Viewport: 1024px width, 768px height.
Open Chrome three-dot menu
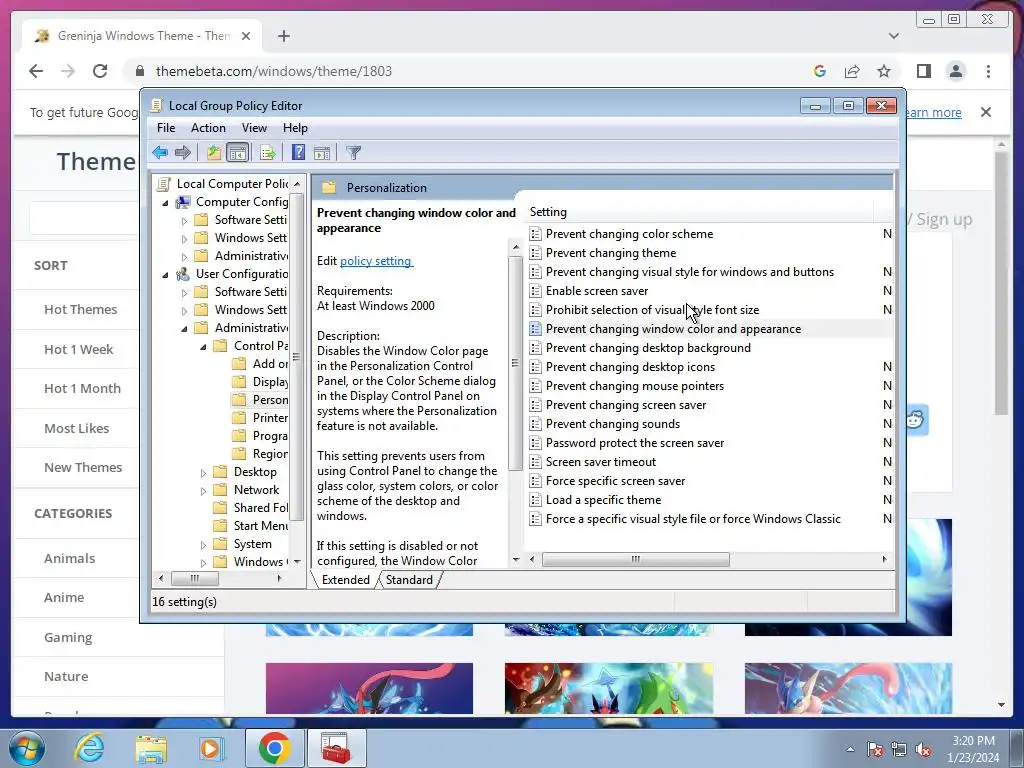pyautogui.click(x=988, y=71)
